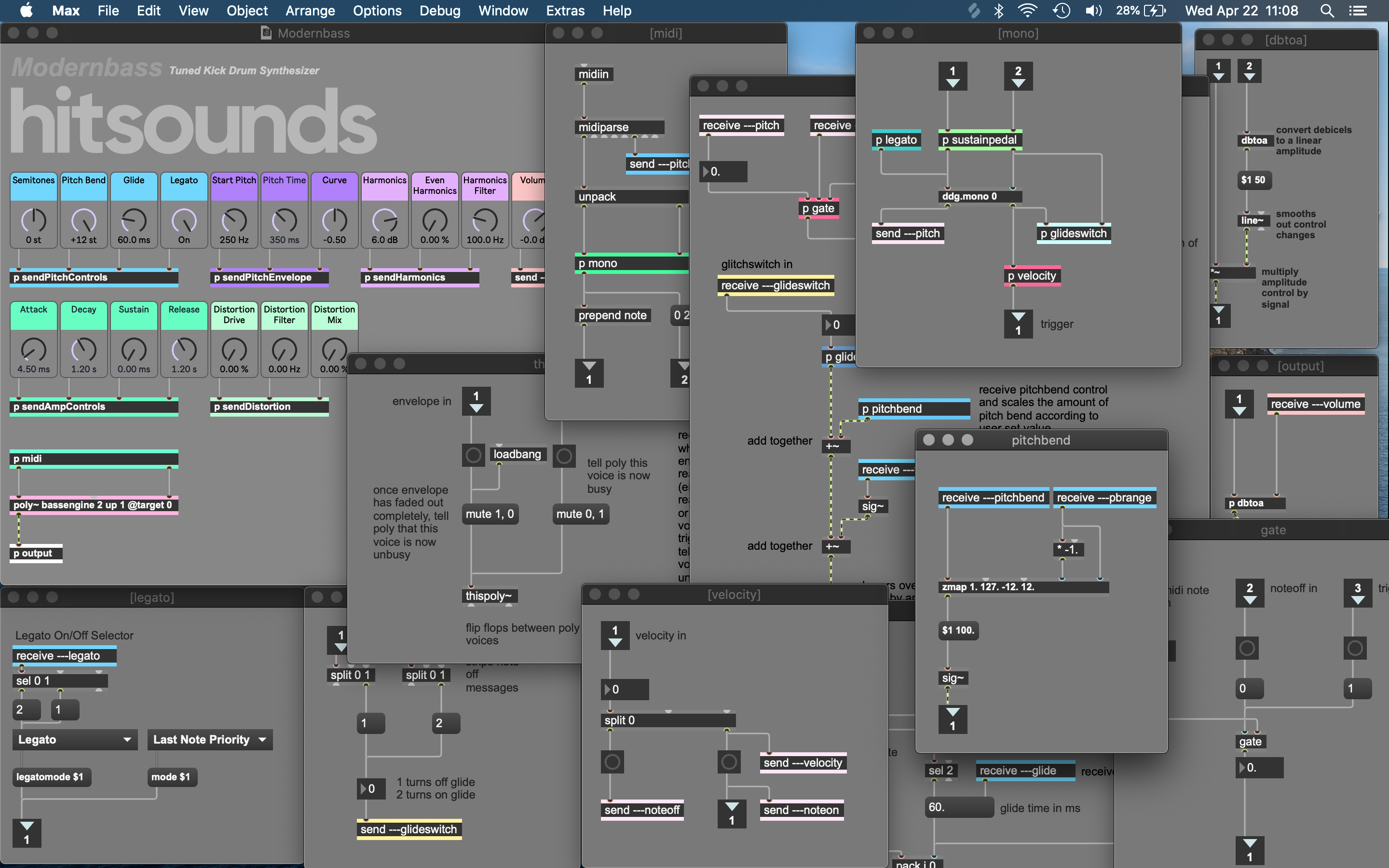This screenshot has width=1389, height=868.
Task: Open the Extras menu
Action: coord(565,10)
